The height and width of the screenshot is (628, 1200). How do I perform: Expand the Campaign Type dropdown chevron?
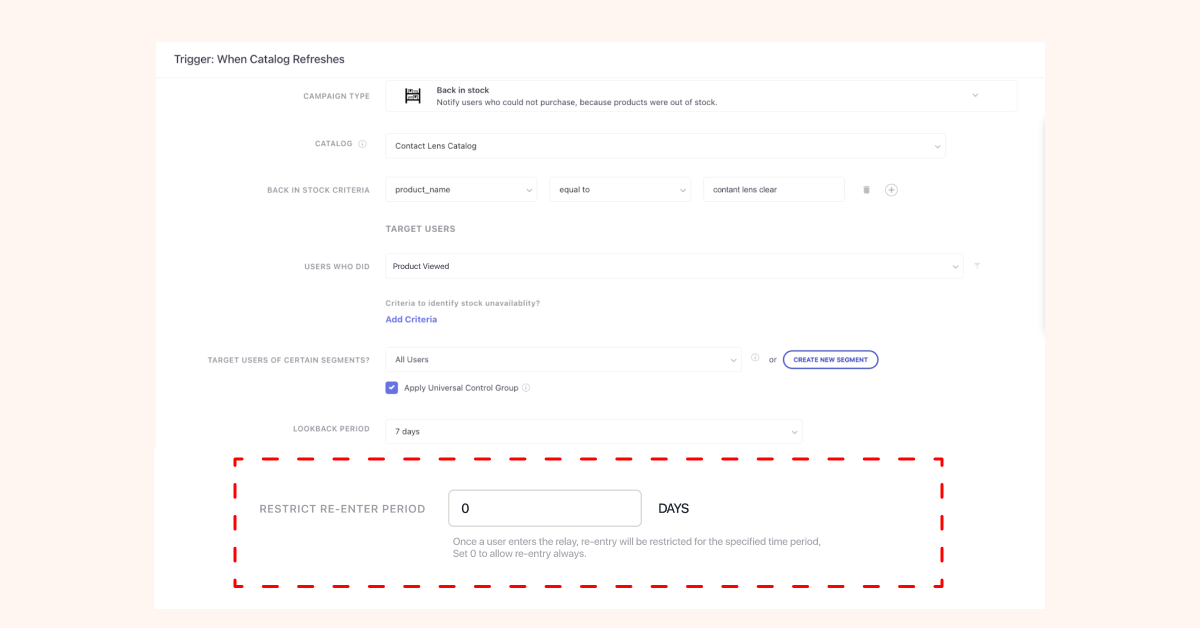click(975, 96)
